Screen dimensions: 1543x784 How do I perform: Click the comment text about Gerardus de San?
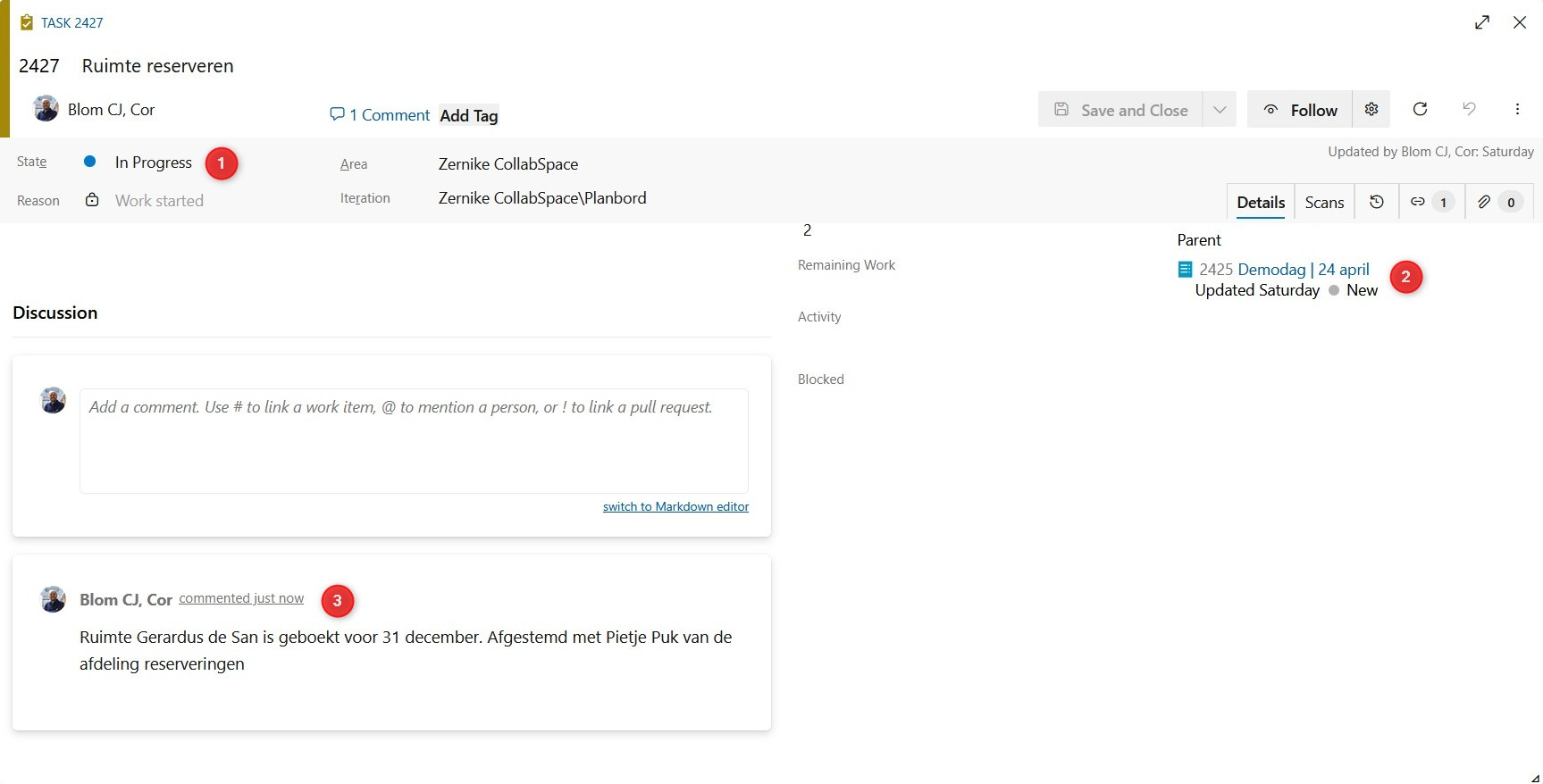[406, 650]
